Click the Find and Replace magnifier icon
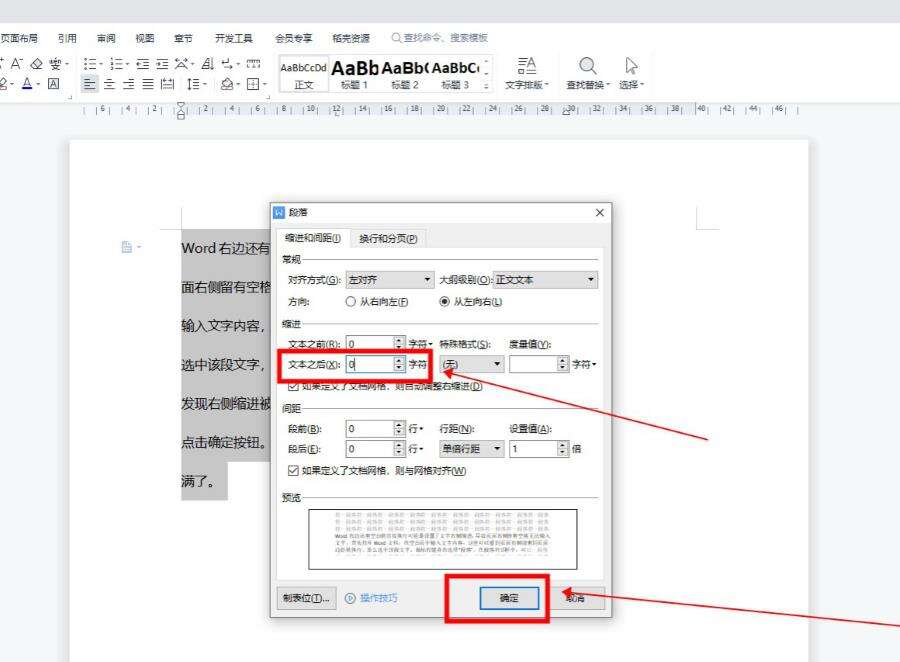The image size is (900, 662). pos(588,66)
